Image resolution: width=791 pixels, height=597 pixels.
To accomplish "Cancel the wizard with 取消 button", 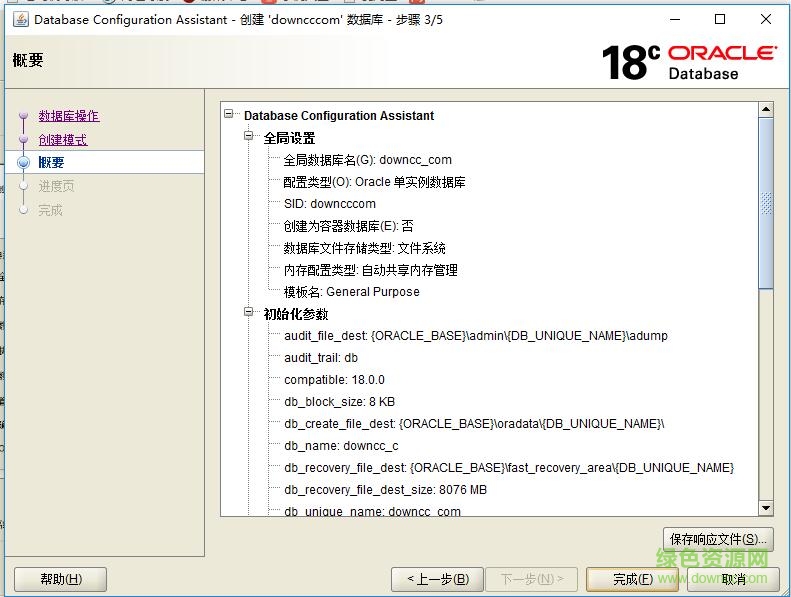I will click(736, 578).
